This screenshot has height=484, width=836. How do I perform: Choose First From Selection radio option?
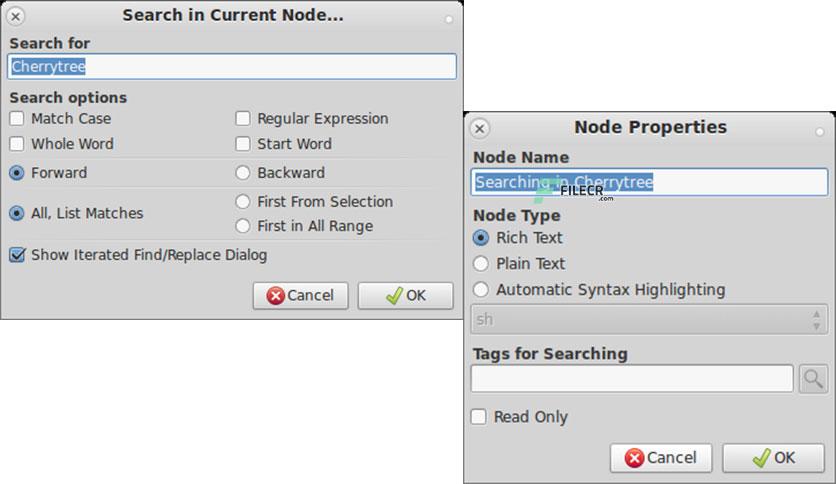(243, 201)
